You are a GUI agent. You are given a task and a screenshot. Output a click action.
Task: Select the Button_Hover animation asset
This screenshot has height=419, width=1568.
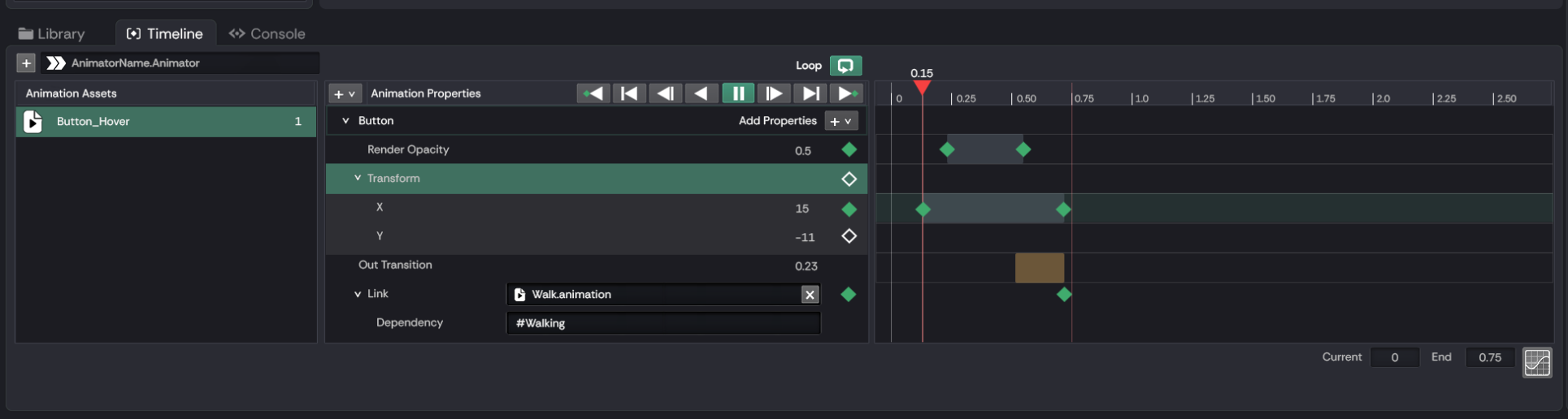point(166,122)
